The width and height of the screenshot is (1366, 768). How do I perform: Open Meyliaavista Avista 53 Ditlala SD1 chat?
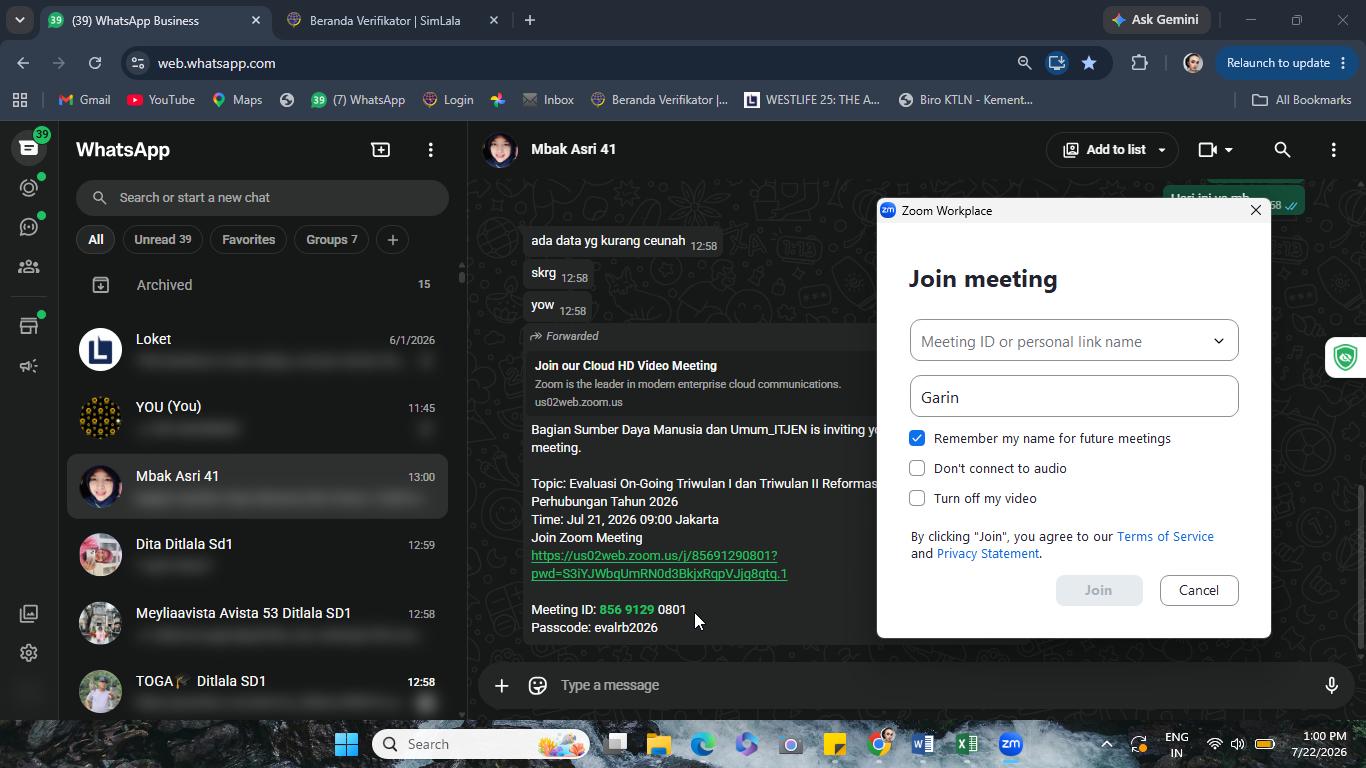[258, 623]
